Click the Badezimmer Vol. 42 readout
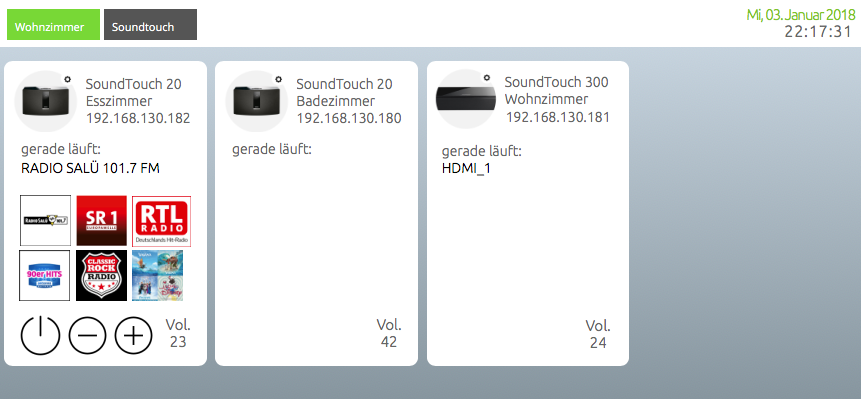Screen dimensions: 861x399 pyautogui.click(x=389, y=333)
